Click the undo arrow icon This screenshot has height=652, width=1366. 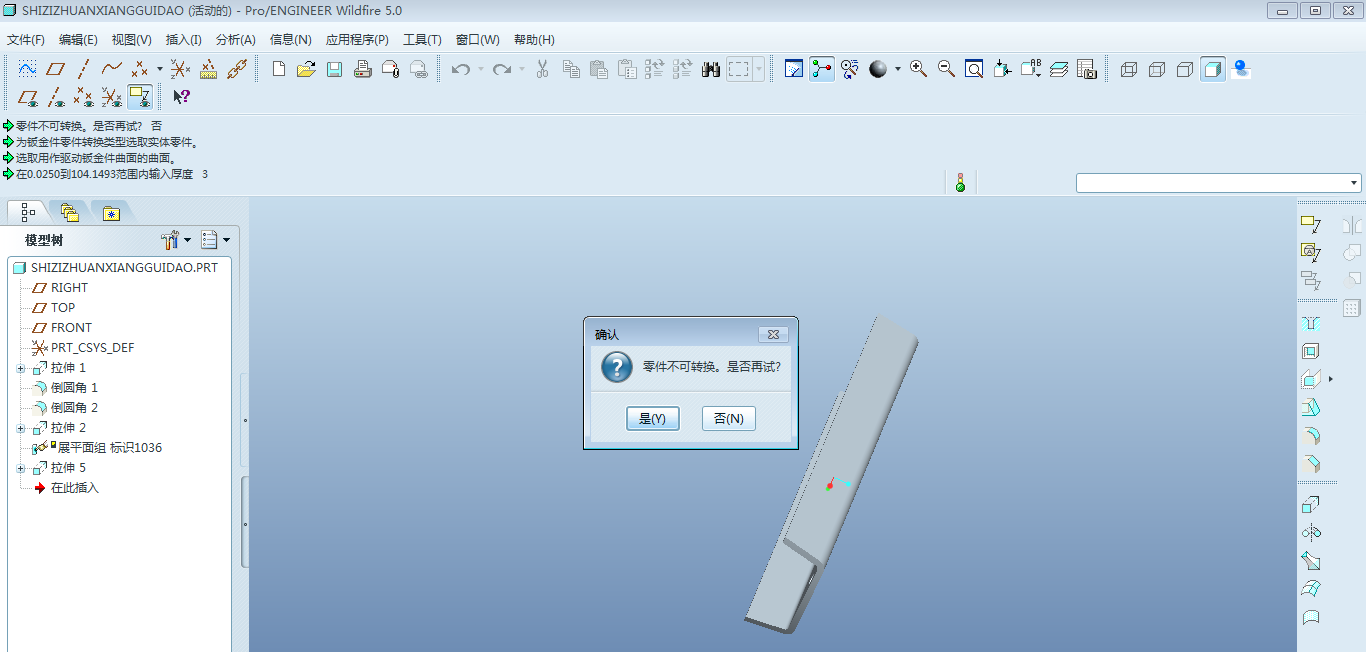(x=460, y=69)
